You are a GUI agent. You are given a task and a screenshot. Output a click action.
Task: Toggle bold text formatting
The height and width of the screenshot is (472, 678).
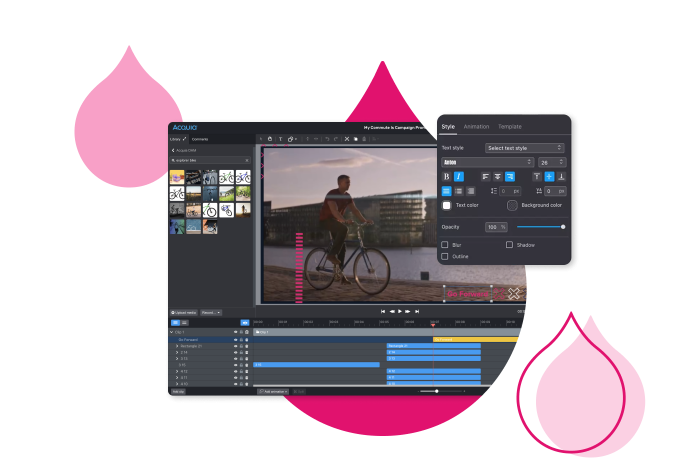[447, 176]
